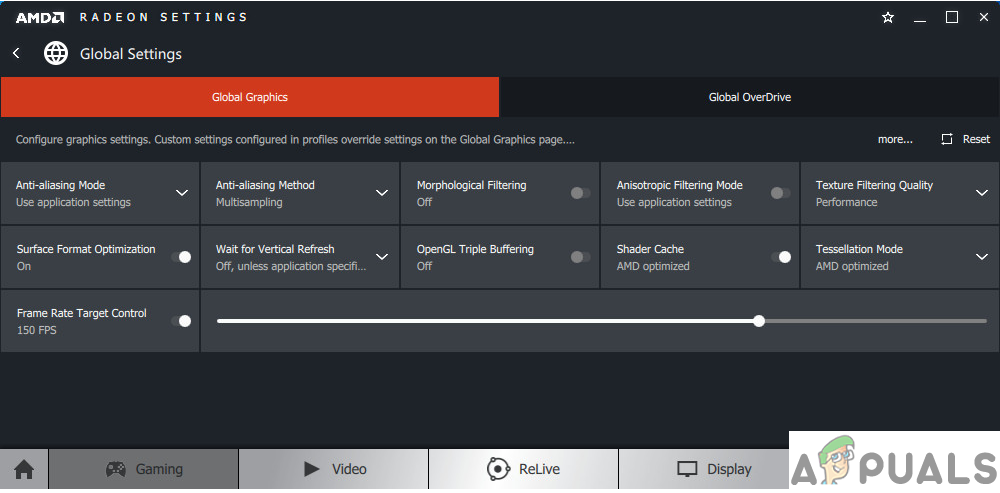The image size is (1000, 493).
Task: Click the Performance value text
Action: point(846,202)
